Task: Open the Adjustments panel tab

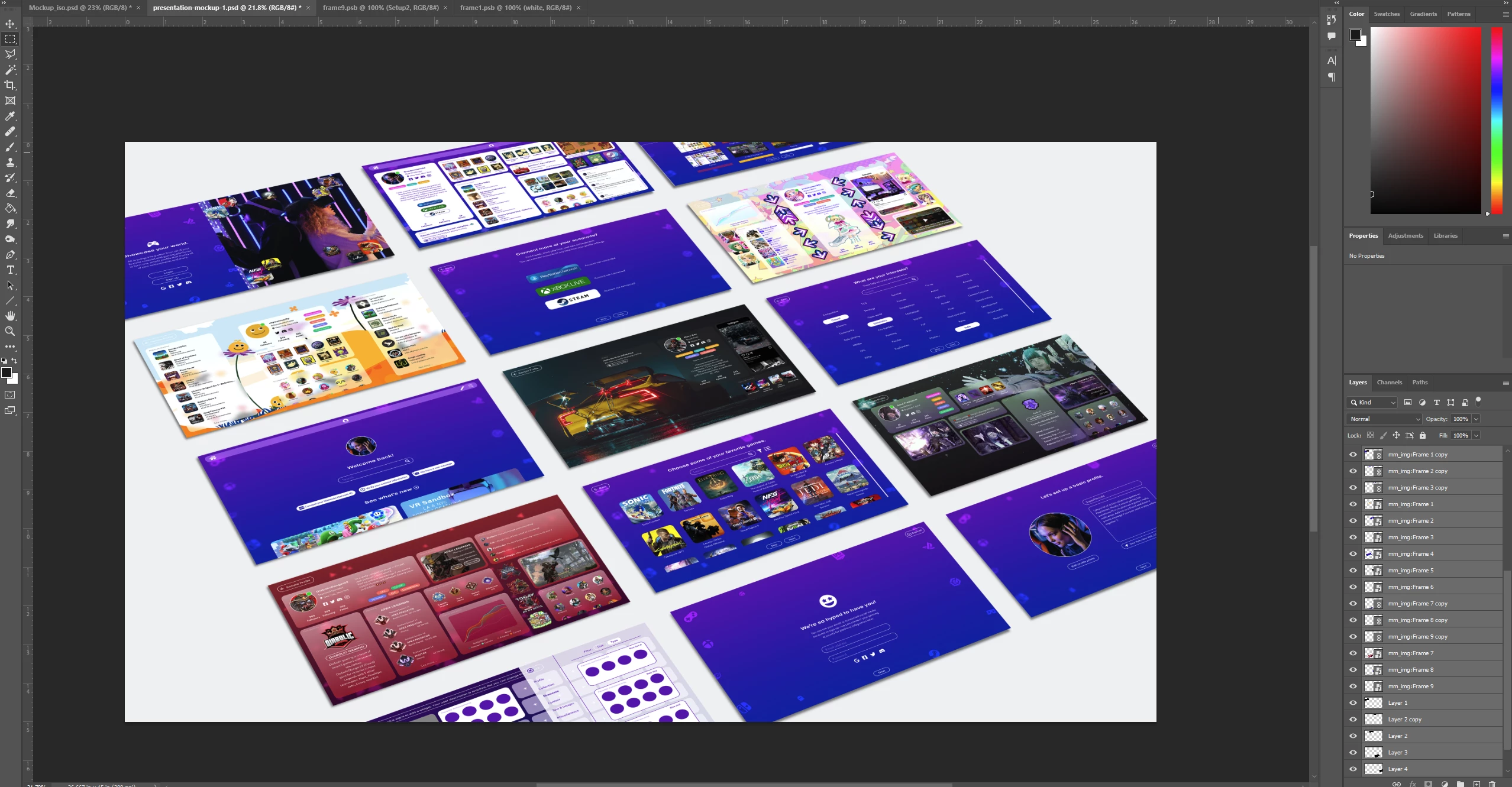Action: coord(1406,235)
